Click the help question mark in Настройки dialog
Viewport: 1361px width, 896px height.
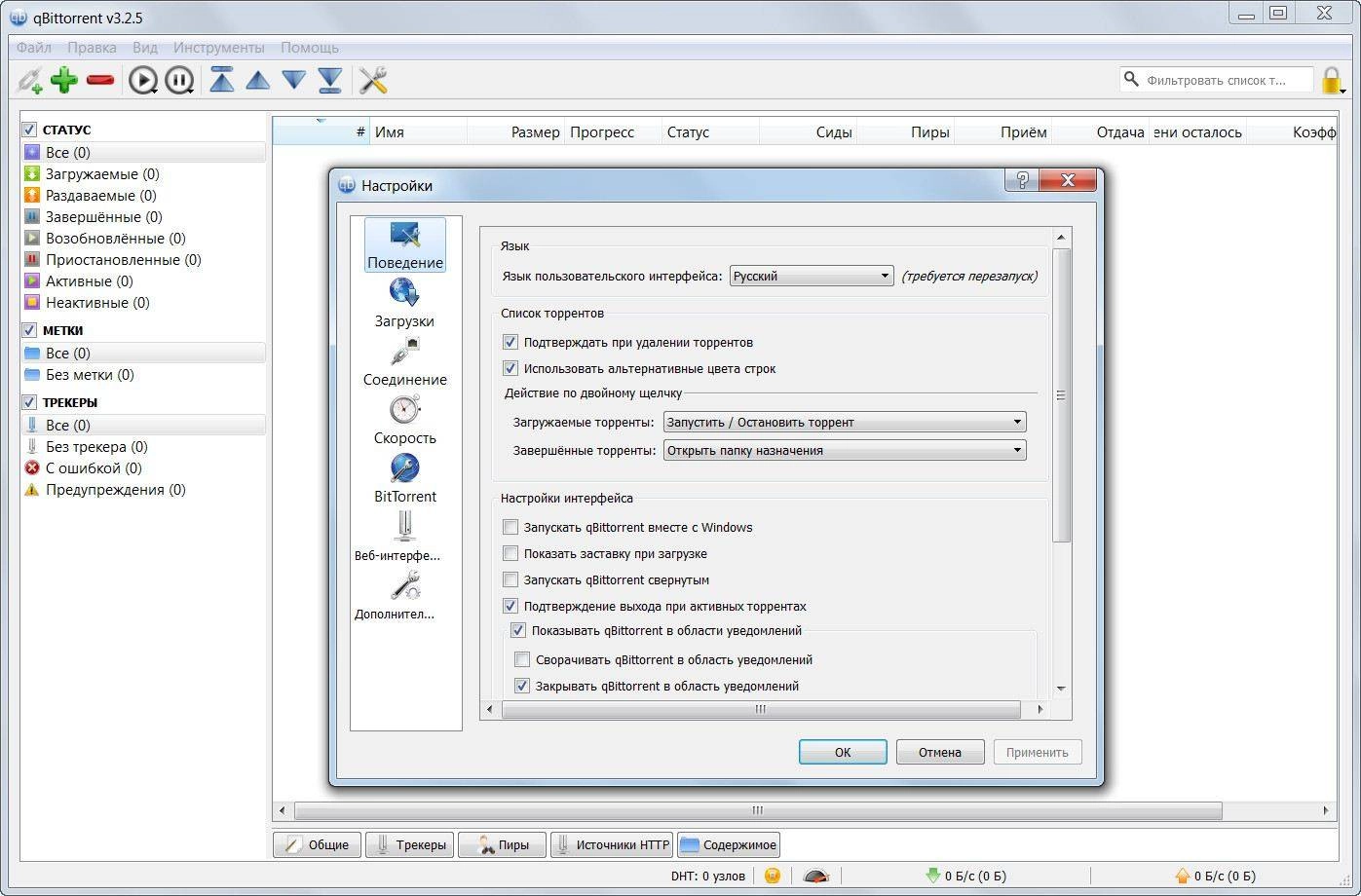(x=1022, y=180)
